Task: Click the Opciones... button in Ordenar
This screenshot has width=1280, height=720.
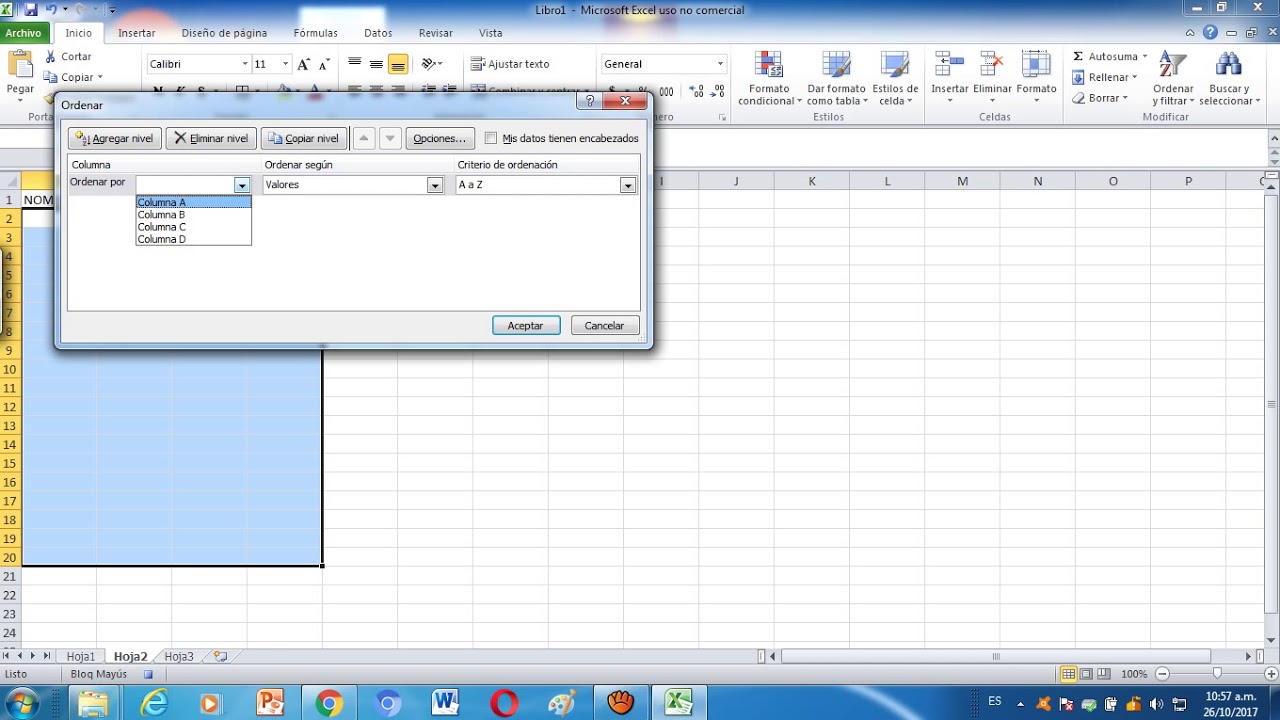Action: click(439, 138)
